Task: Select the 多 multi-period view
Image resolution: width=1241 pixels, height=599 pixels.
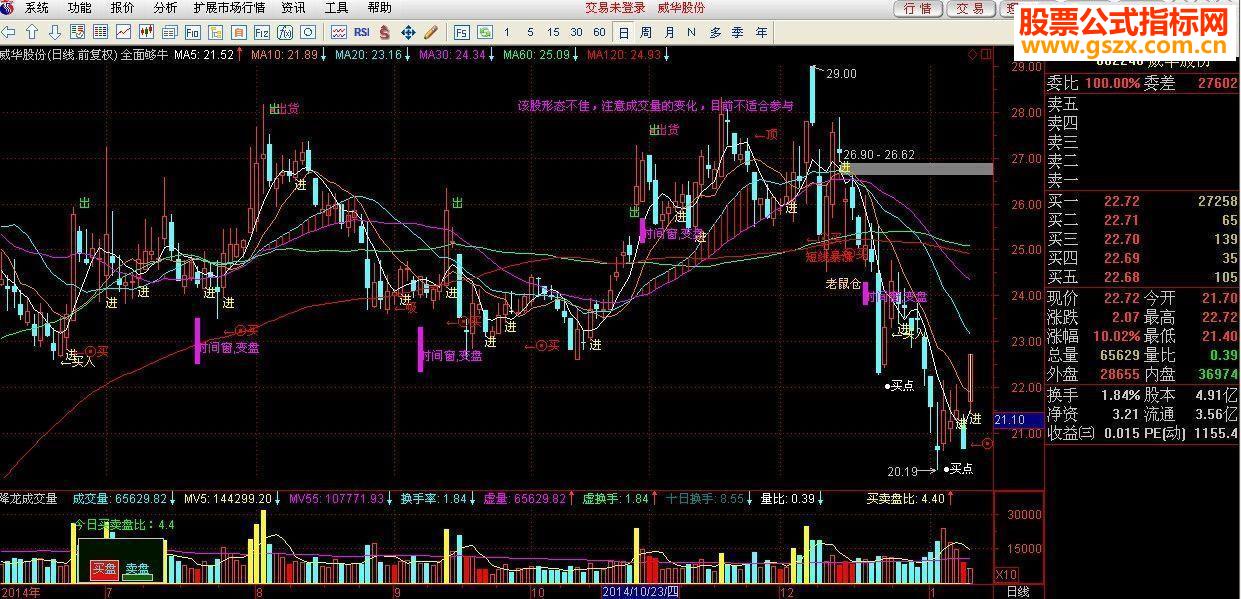Action: [x=715, y=33]
